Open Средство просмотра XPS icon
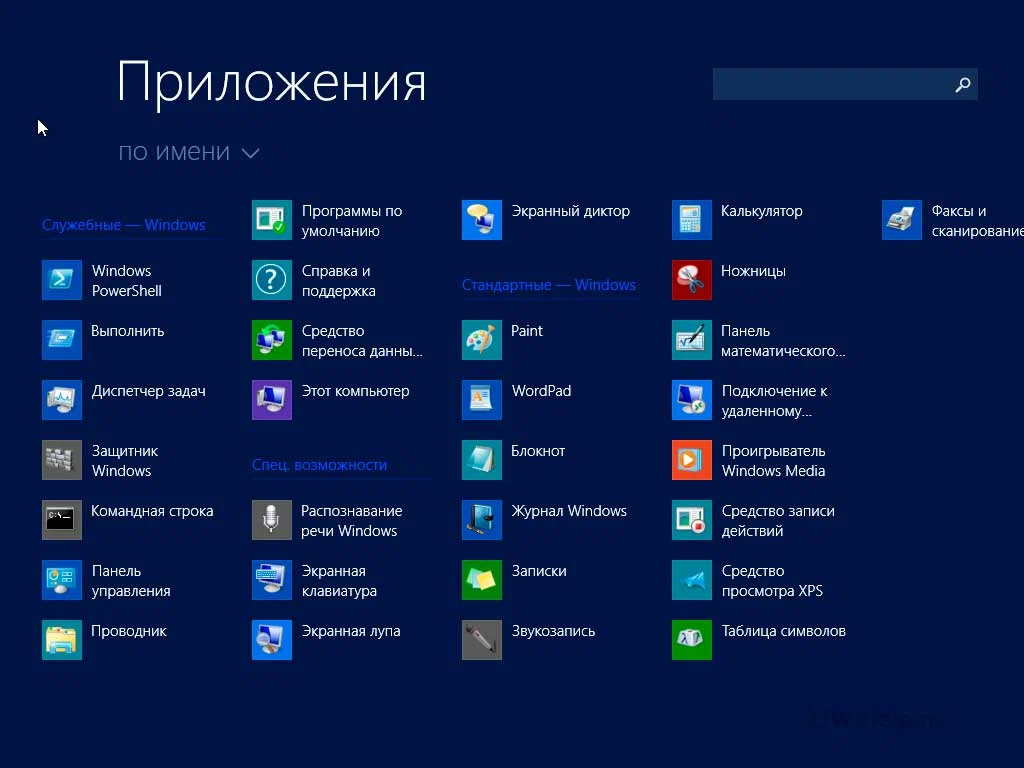Screen dimensions: 1024x768 tap(692, 580)
